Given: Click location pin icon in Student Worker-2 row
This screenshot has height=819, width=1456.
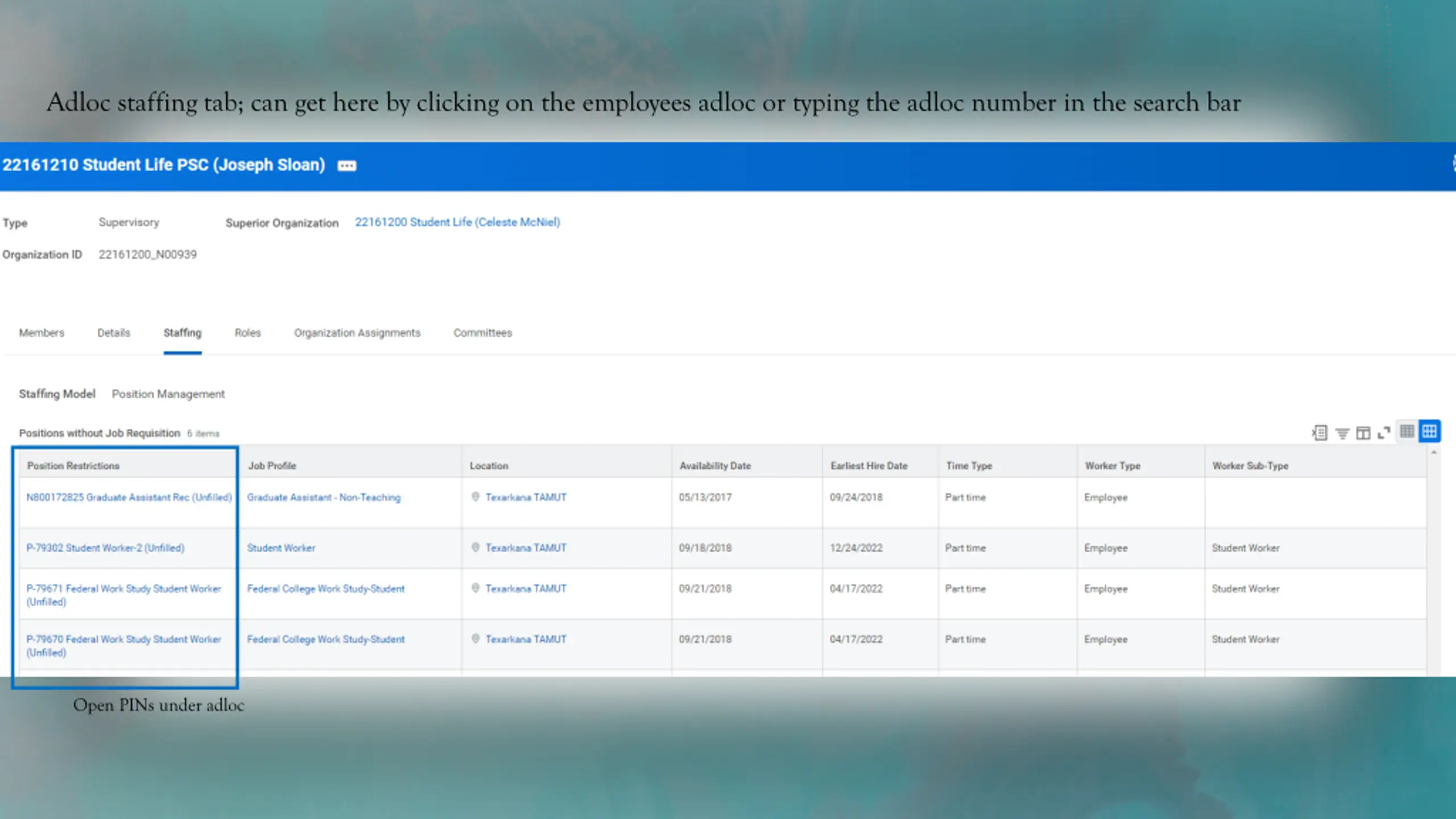Looking at the screenshot, I should click(x=475, y=547).
